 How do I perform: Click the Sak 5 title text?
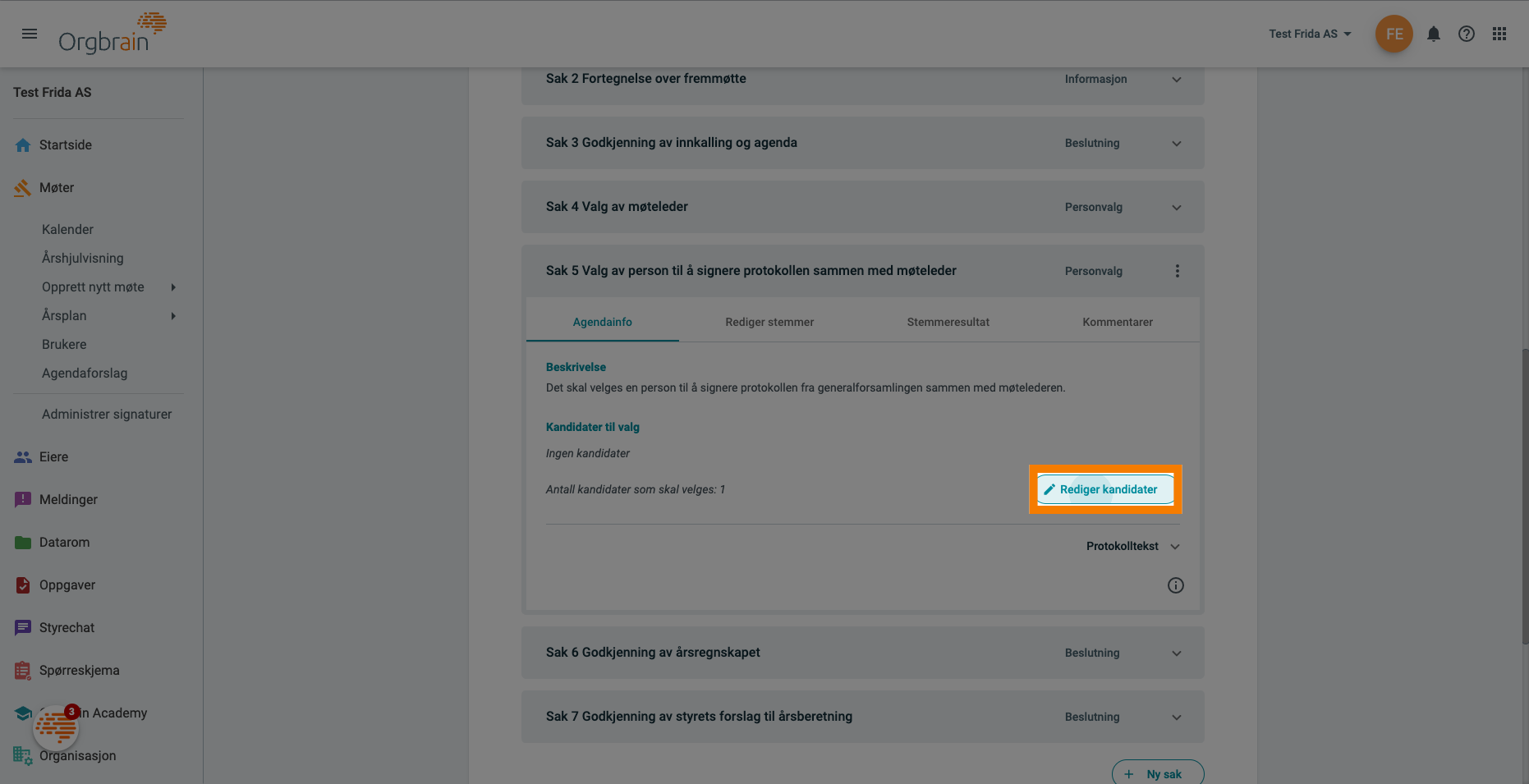click(751, 271)
